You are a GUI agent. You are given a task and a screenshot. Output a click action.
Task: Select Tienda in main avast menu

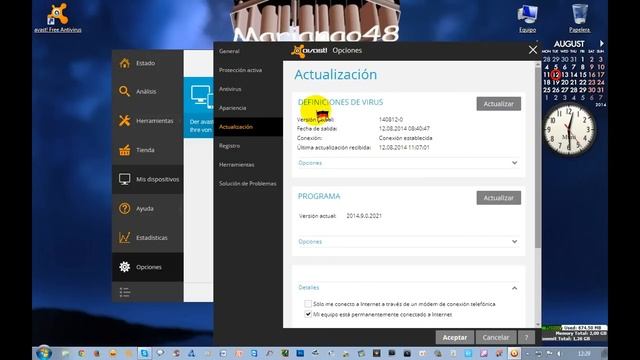pyautogui.click(x=145, y=150)
